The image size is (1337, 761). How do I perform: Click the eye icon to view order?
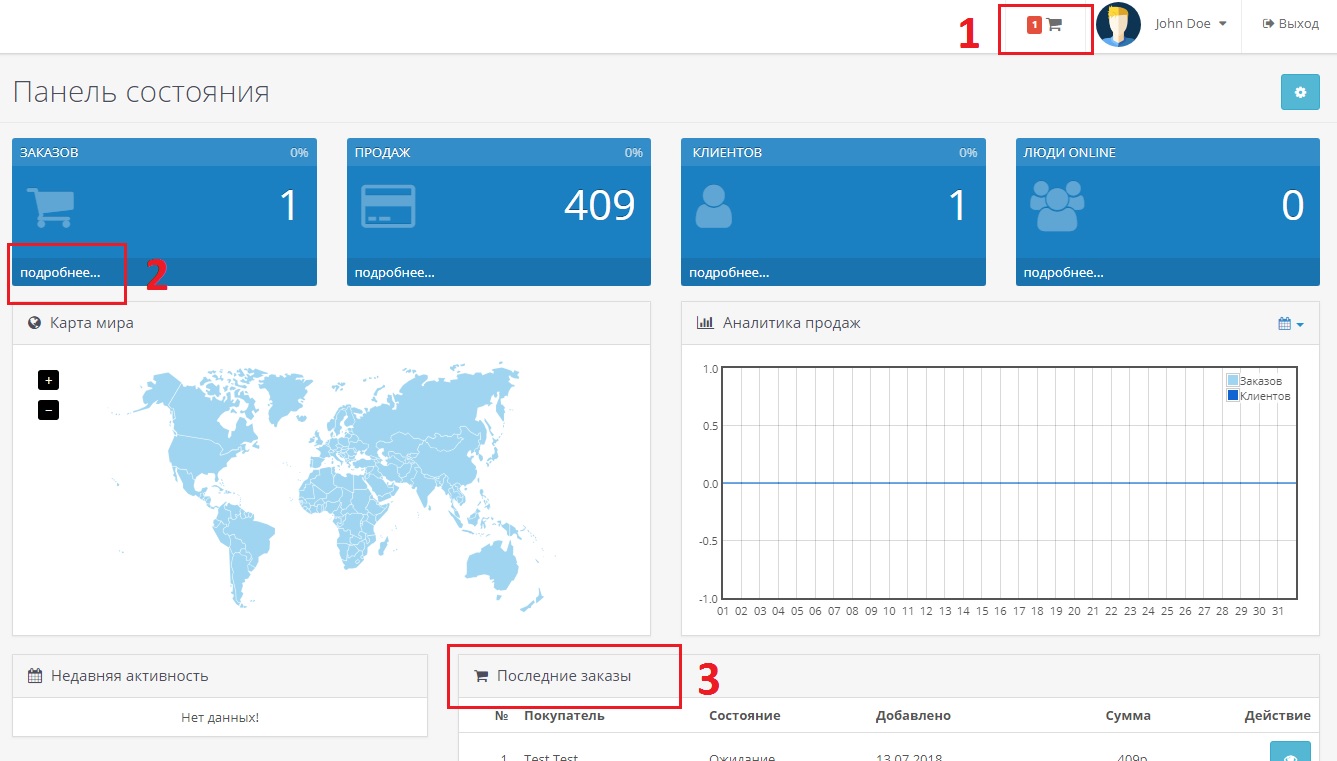click(x=1289, y=753)
